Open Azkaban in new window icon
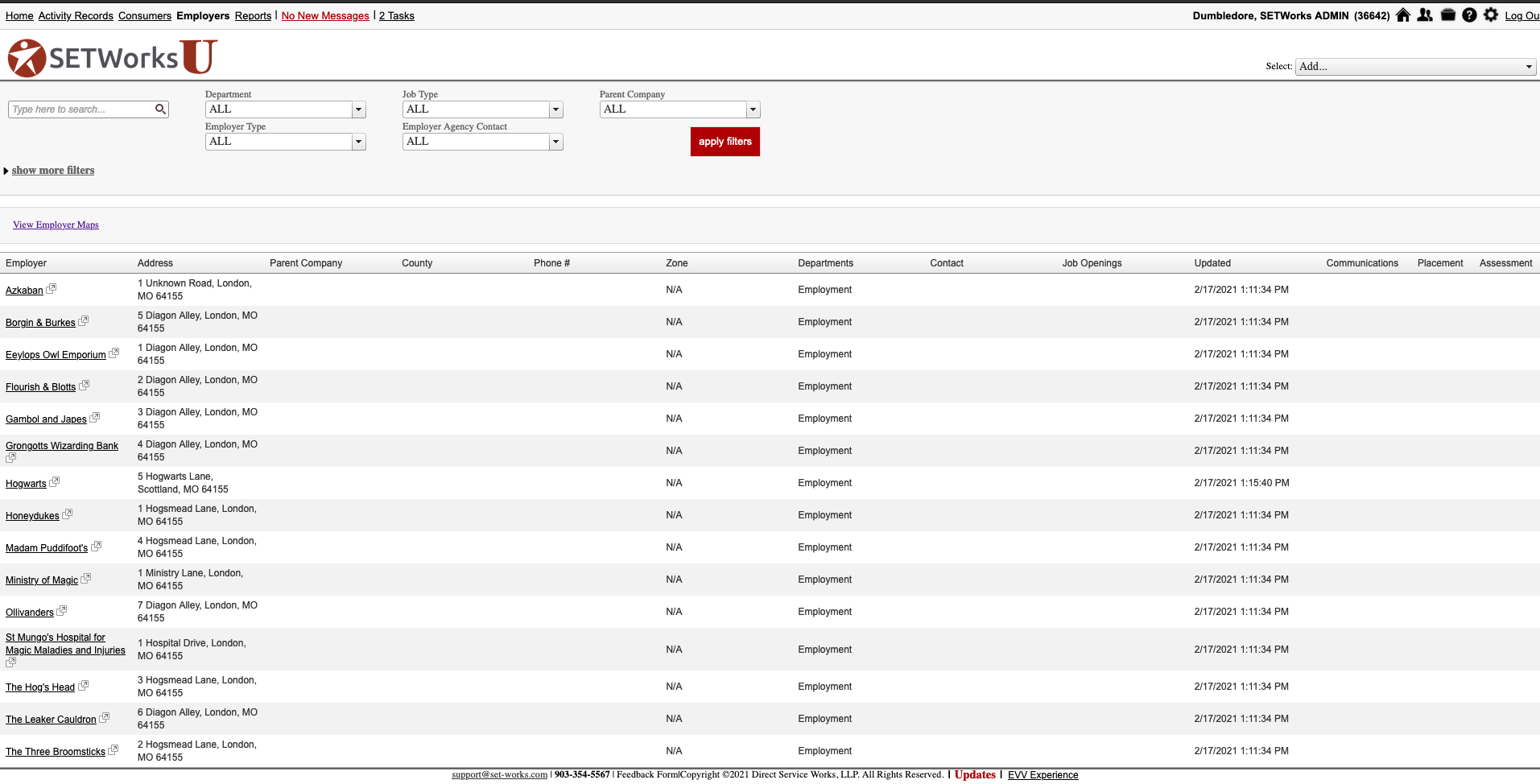The image size is (1540, 784). tap(52, 288)
